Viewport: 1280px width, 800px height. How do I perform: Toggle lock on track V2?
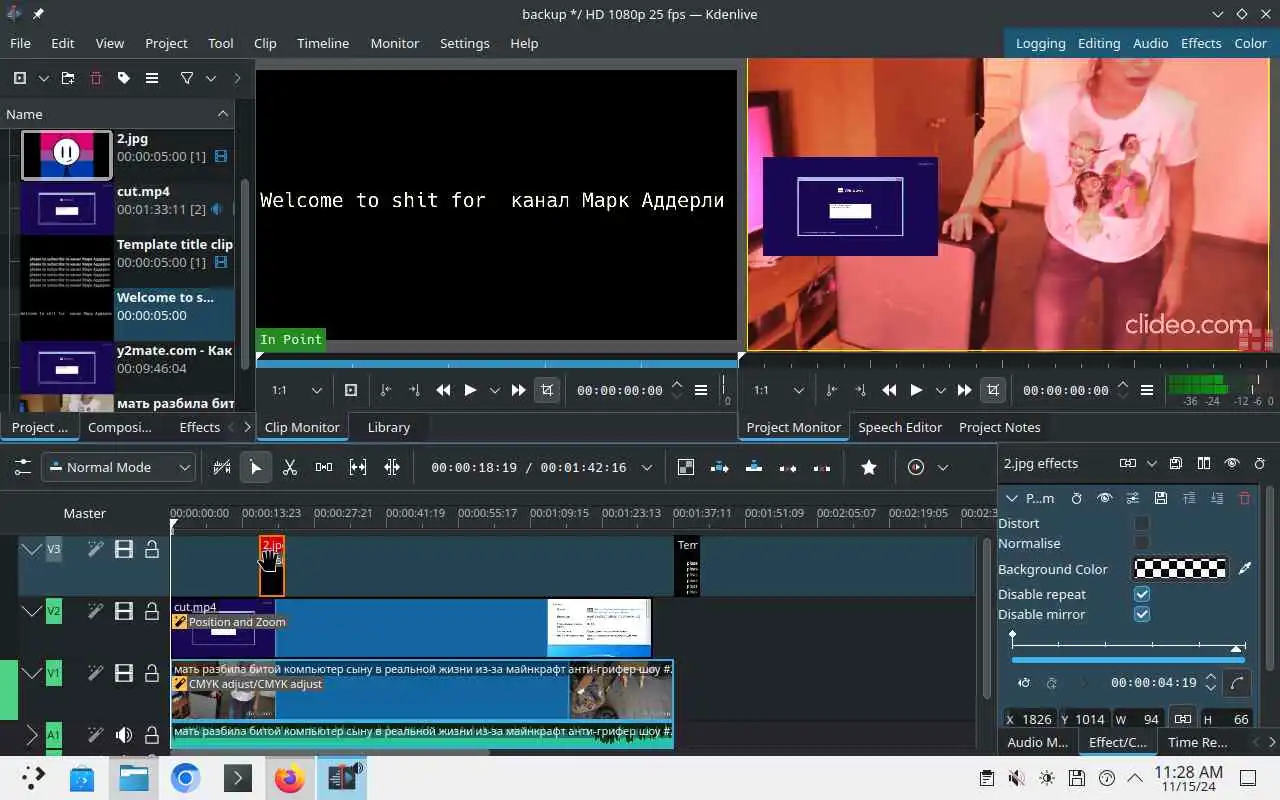[x=152, y=611]
